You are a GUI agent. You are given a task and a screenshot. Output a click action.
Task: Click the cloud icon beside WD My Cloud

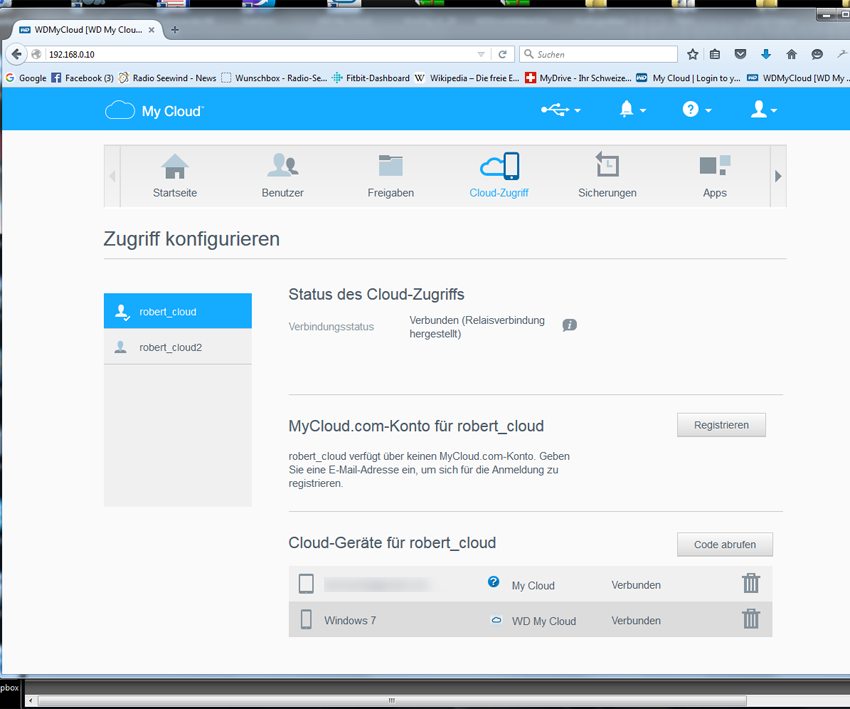point(496,620)
